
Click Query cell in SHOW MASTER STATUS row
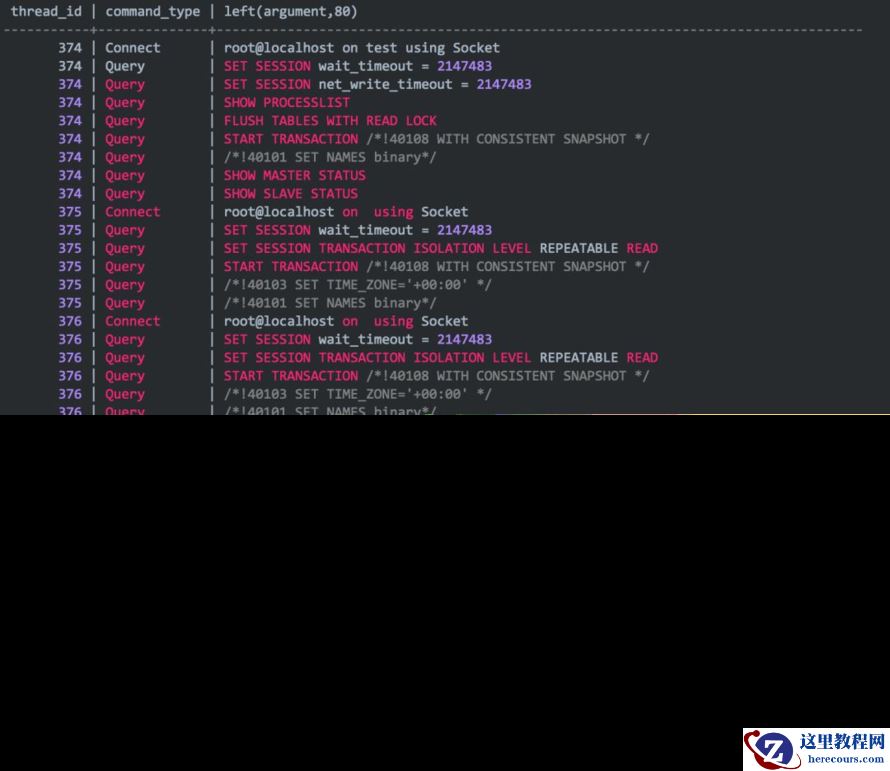[124, 175]
